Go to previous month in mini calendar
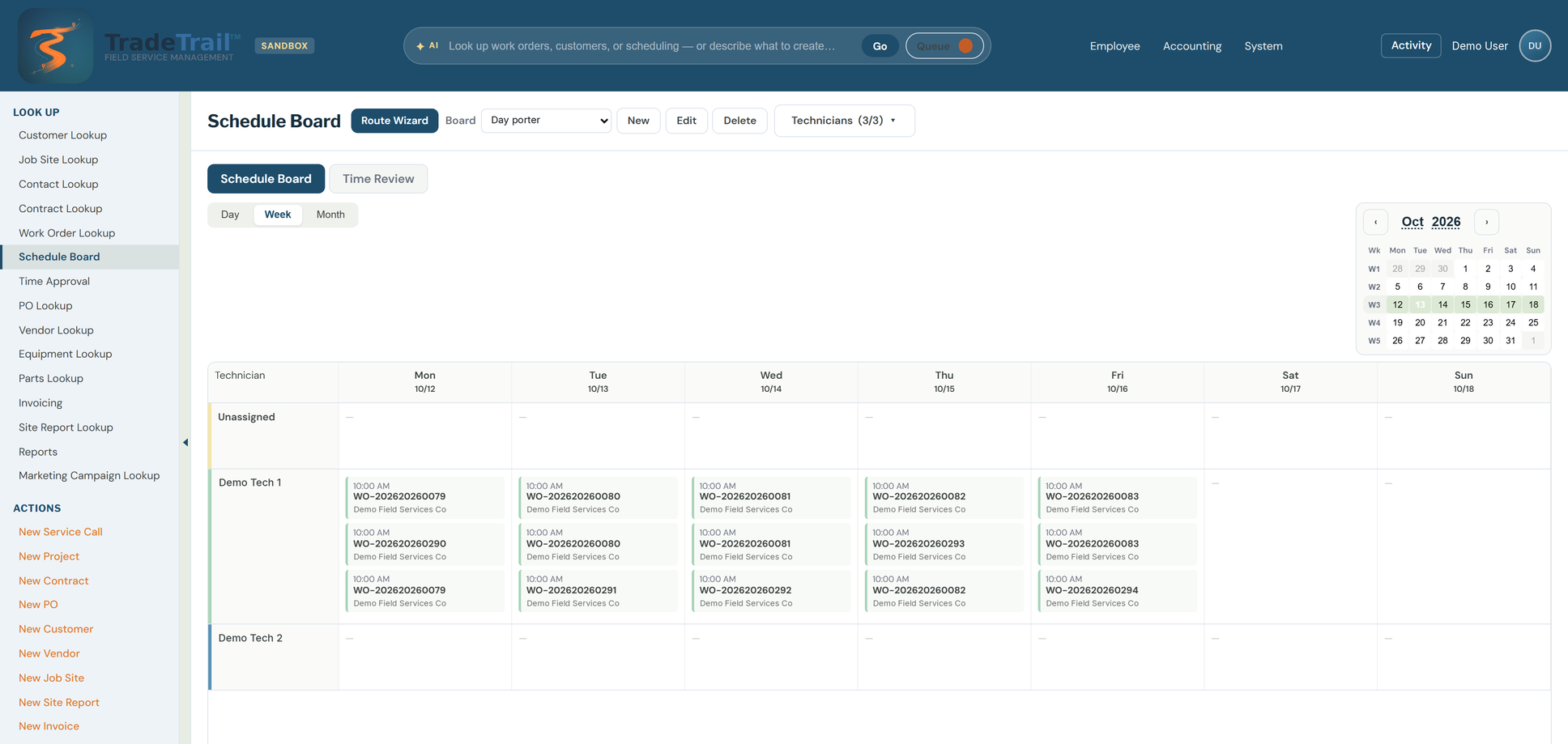 (1375, 222)
